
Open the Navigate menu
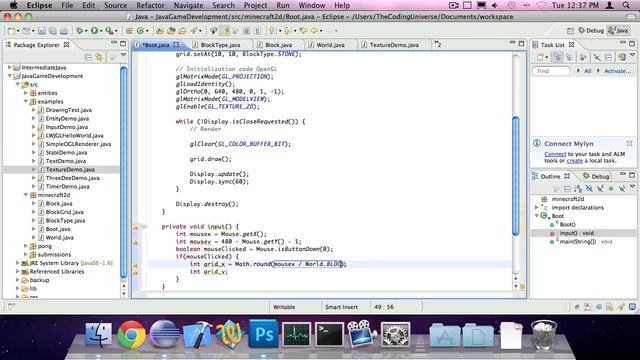(x=188, y=5)
